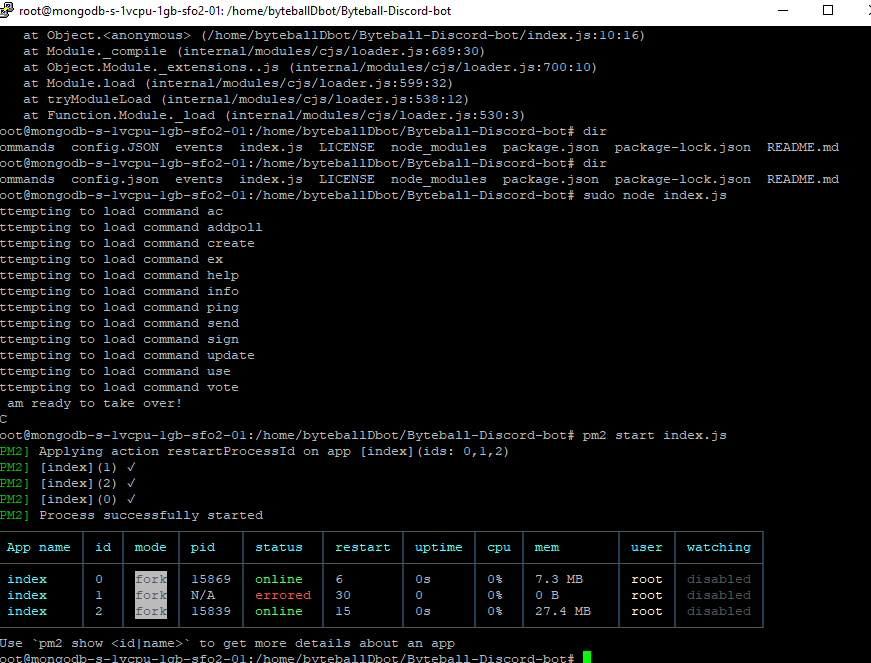Click the 'mem' column header

point(547,548)
